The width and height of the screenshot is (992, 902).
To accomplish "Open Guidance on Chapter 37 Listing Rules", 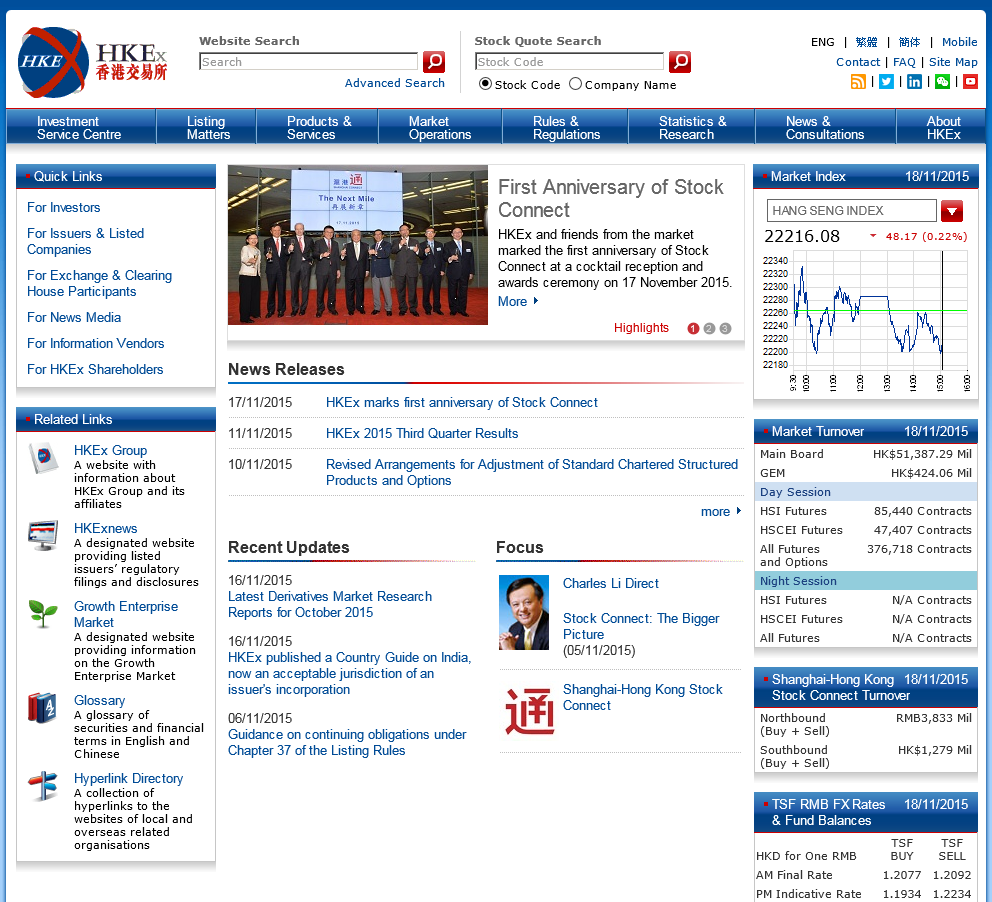I will coord(347,743).
